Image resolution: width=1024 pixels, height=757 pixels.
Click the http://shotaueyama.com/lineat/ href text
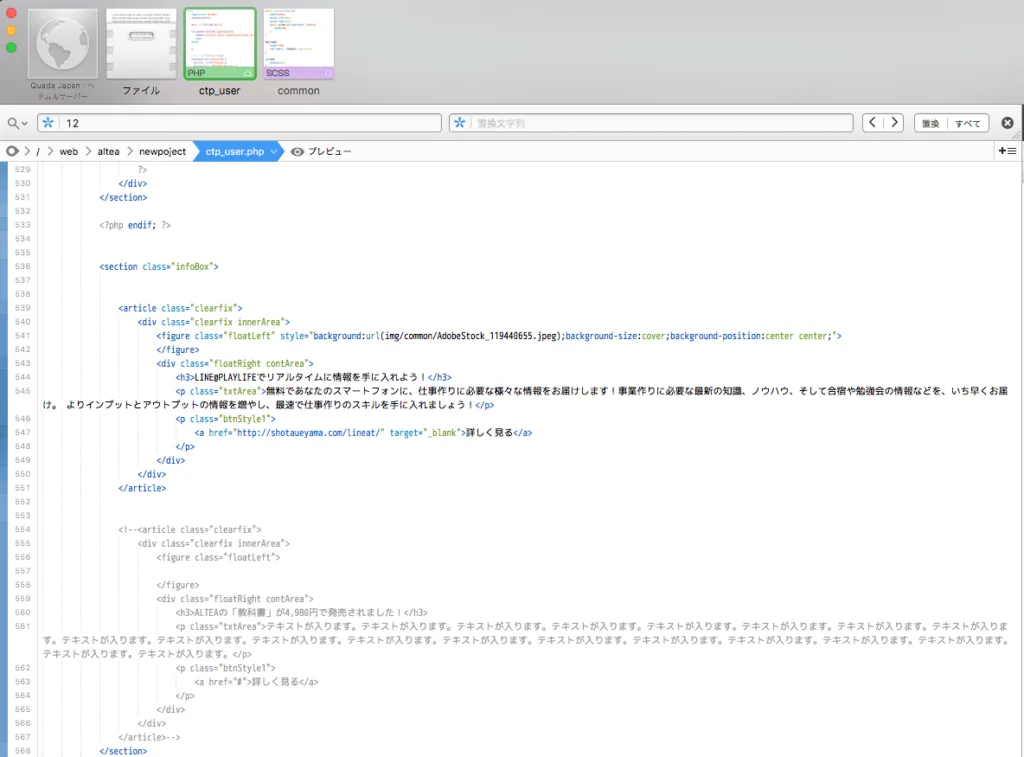(310, 432)
